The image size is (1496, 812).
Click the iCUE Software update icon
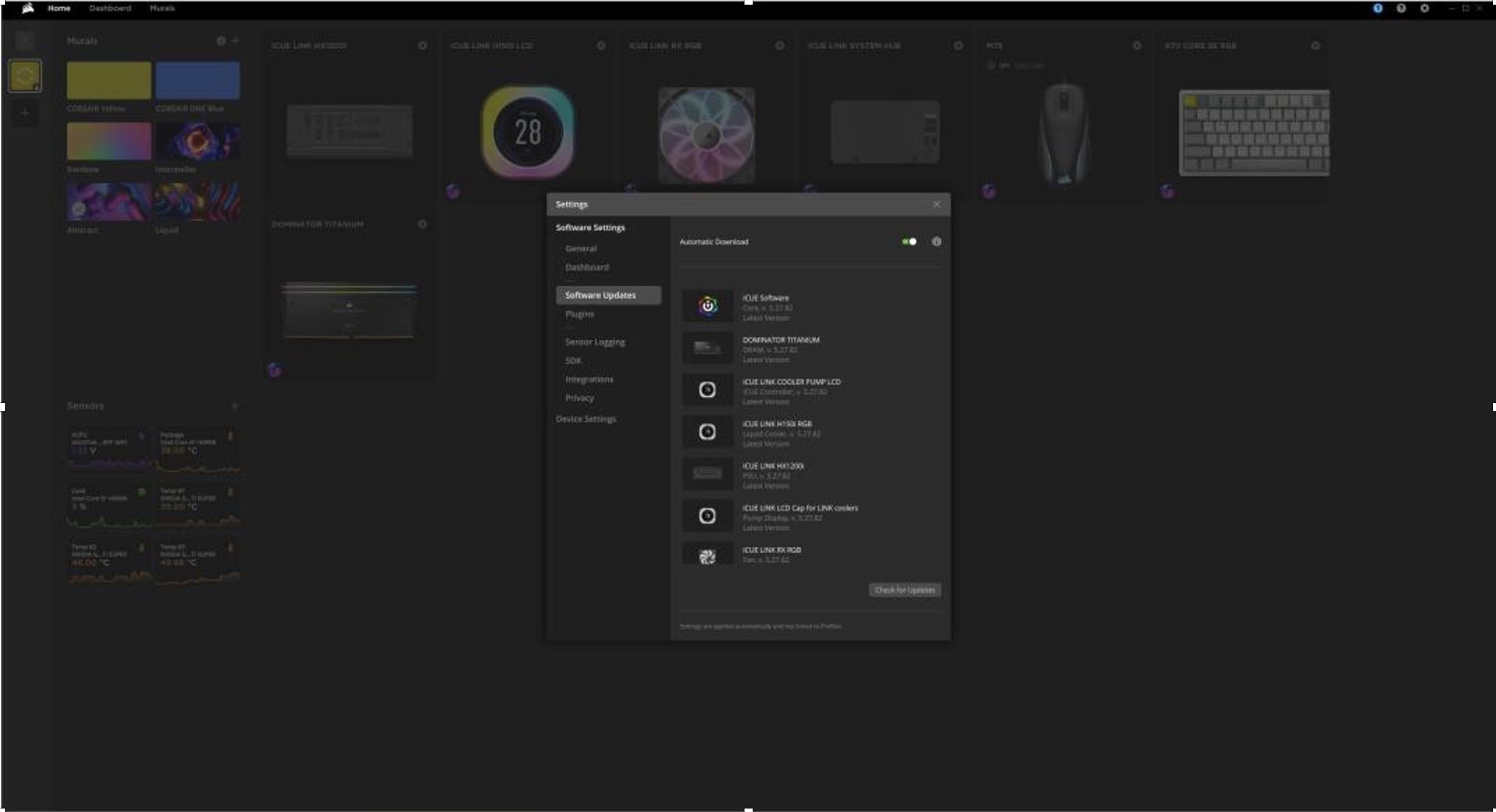pyautogui.click(x=707, y=306)
